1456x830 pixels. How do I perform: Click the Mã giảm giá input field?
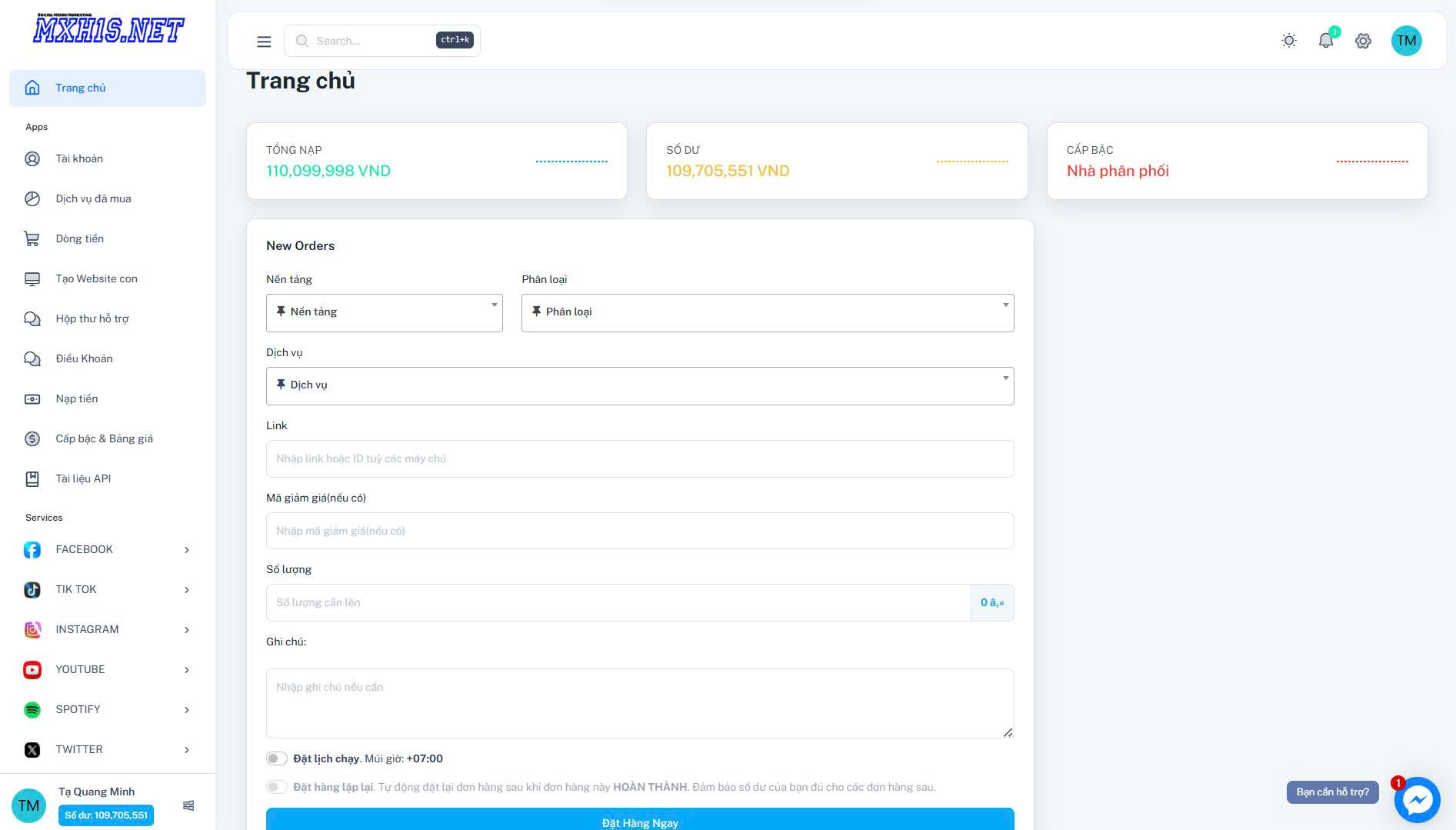[640, 531]
